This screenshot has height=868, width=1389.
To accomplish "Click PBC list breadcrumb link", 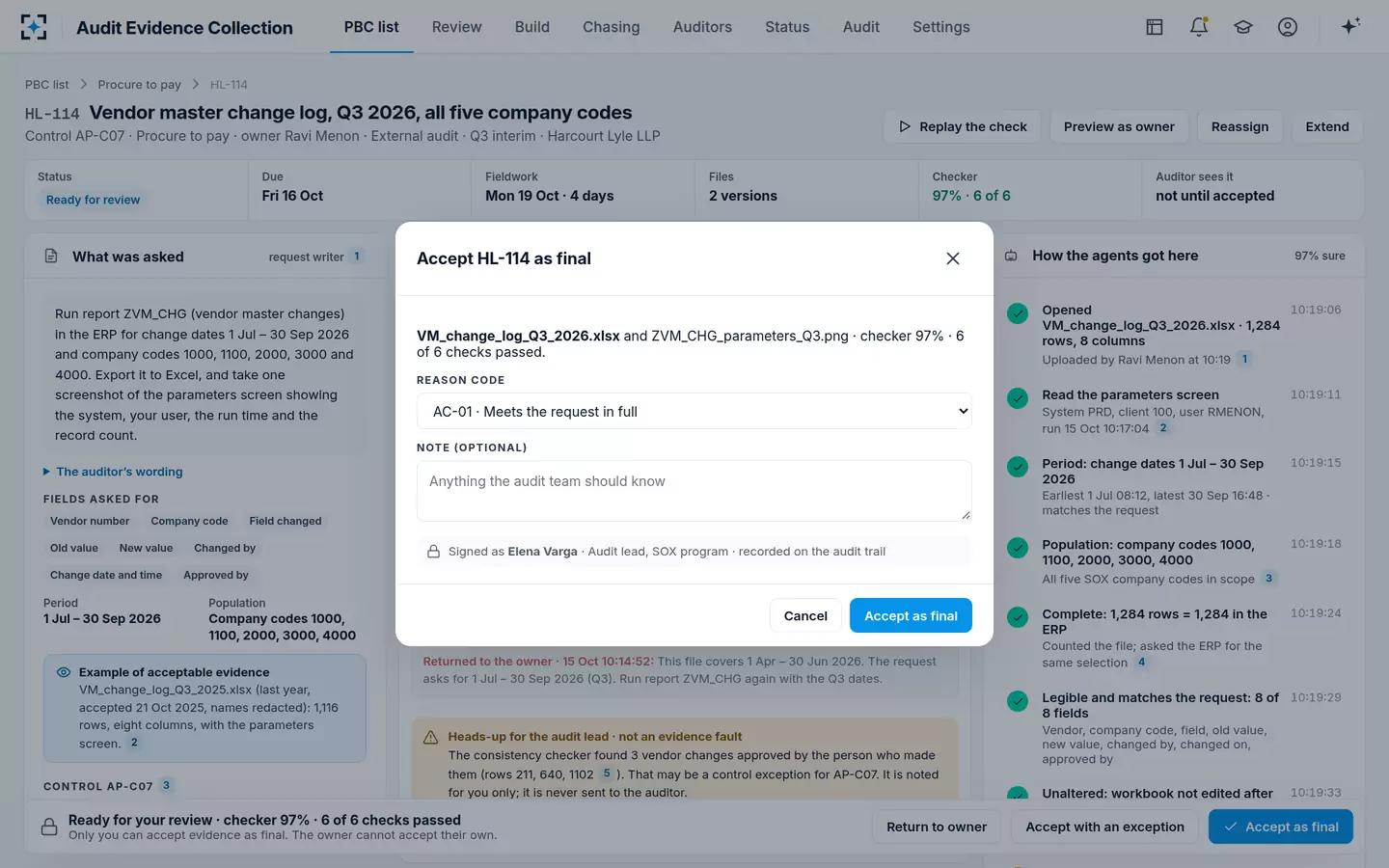I will click(x=47, y=85).
